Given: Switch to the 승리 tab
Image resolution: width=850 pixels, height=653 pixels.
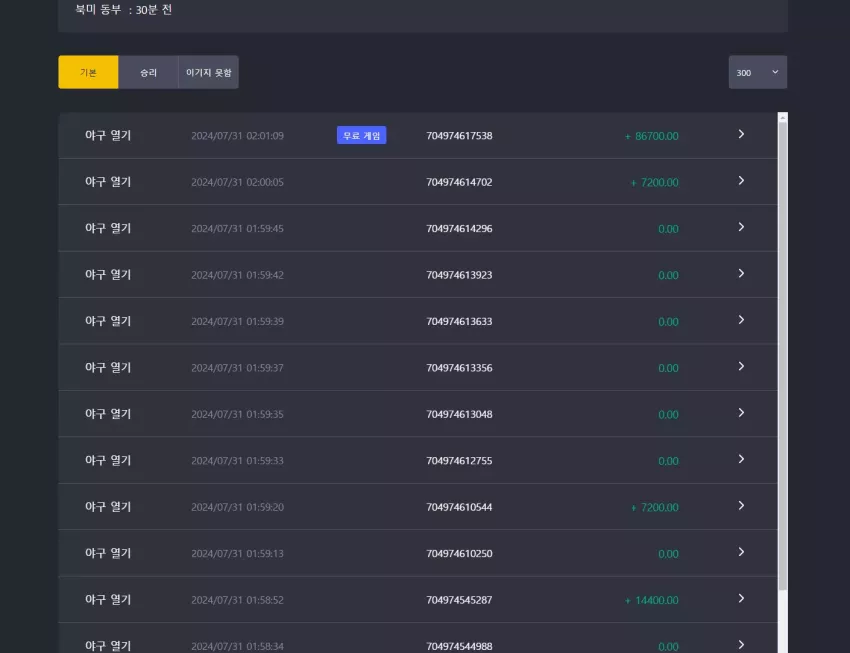Looking at the screenshot, I should pos(148,72).
